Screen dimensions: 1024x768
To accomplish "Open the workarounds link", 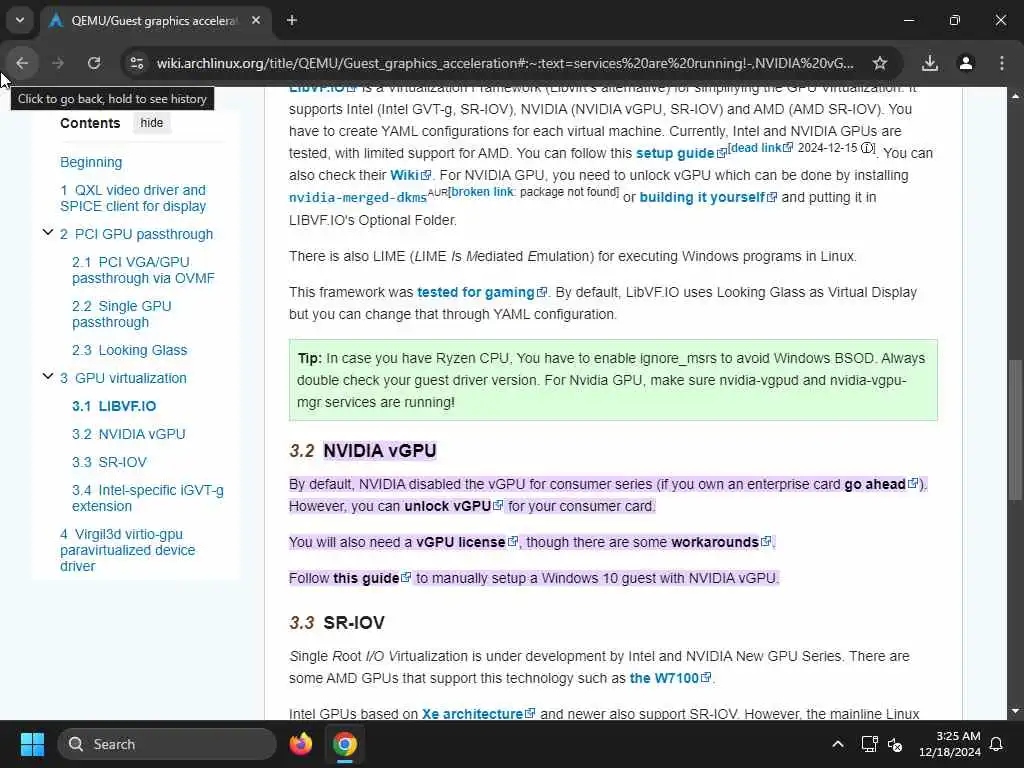I will [x=721, y=543].
